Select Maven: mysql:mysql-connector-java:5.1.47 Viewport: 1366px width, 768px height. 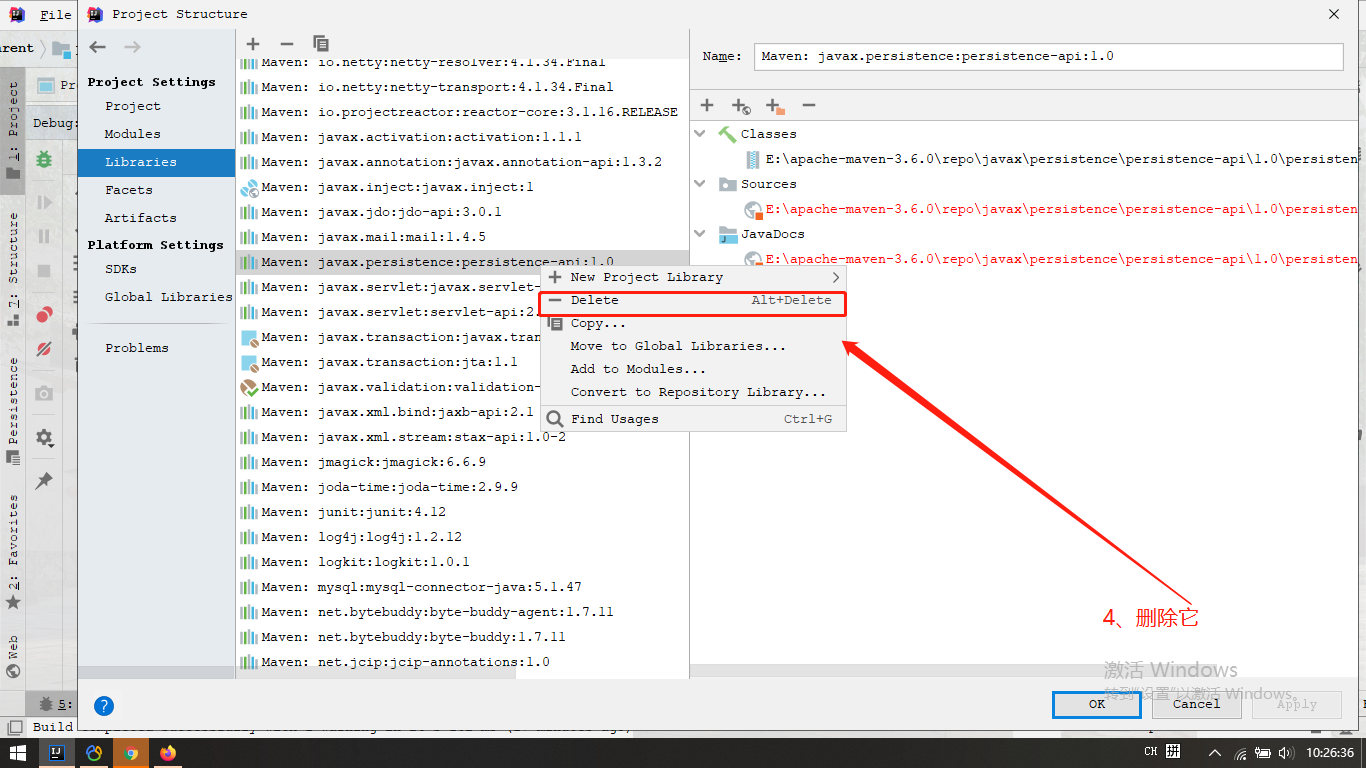click(x=463, y=587)
